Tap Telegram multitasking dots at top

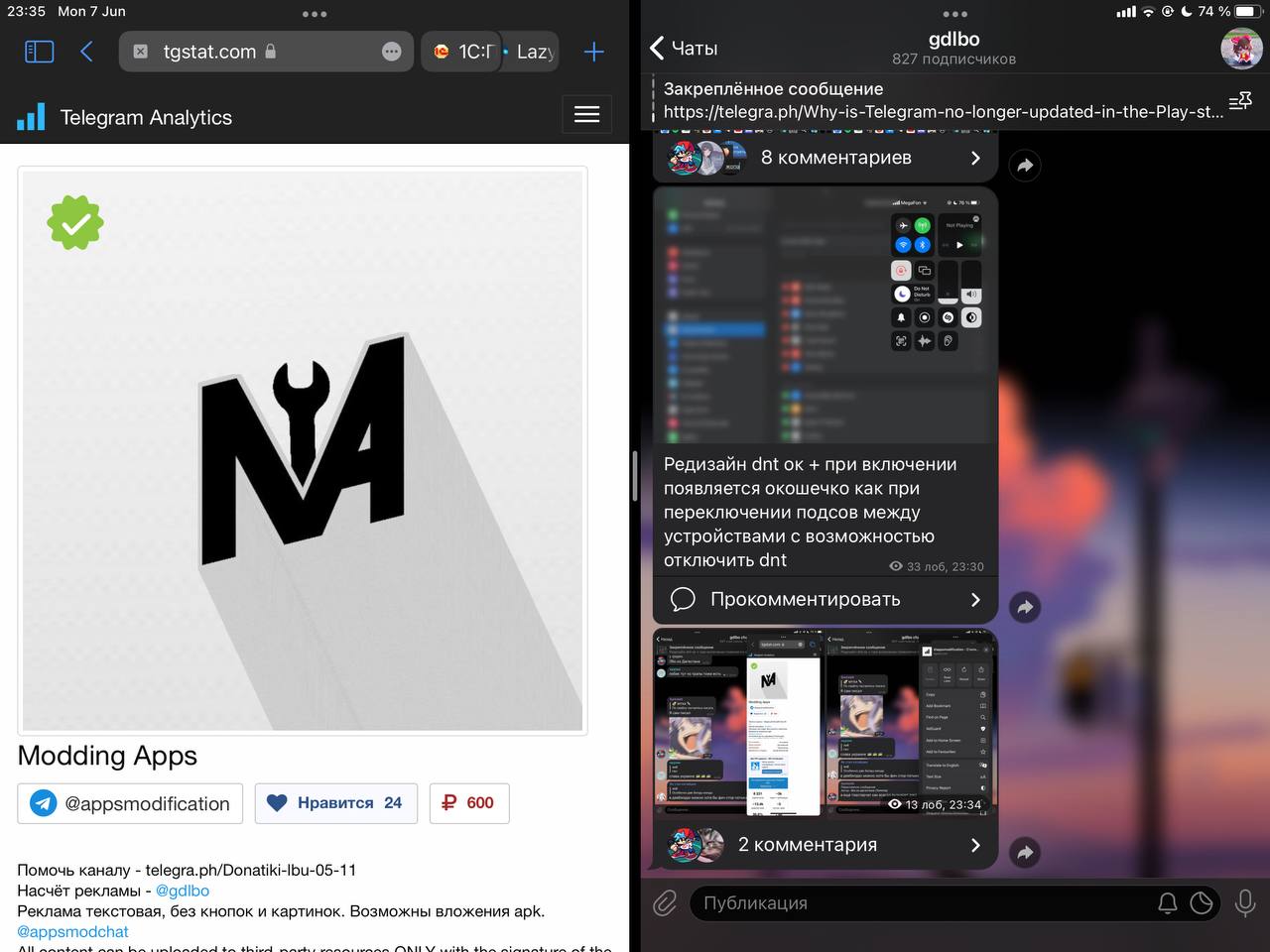pyautogui.click(x=954, y=14)
